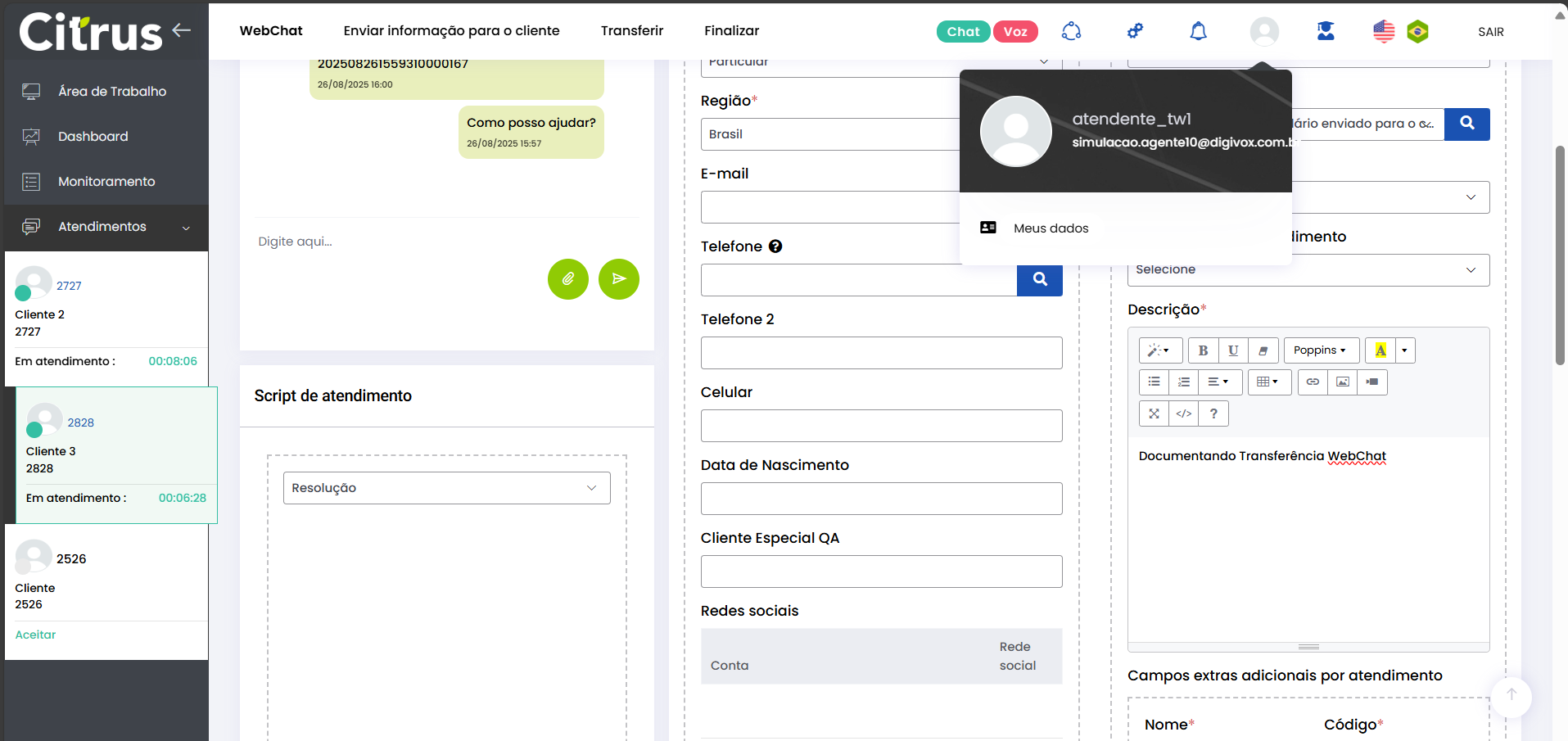Click the Aceitar link for client 2526

[35, 635]
